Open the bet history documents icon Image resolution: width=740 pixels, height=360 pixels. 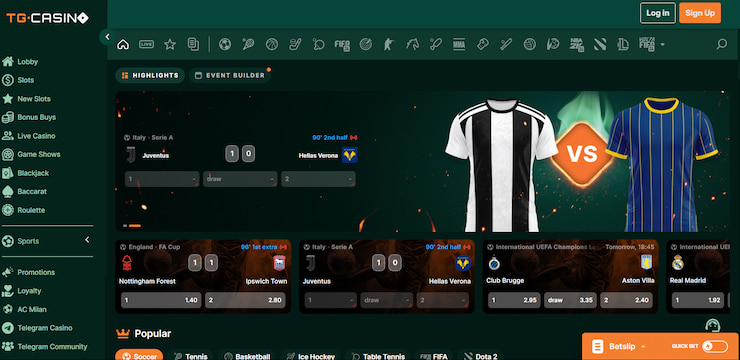coord(193,44)
